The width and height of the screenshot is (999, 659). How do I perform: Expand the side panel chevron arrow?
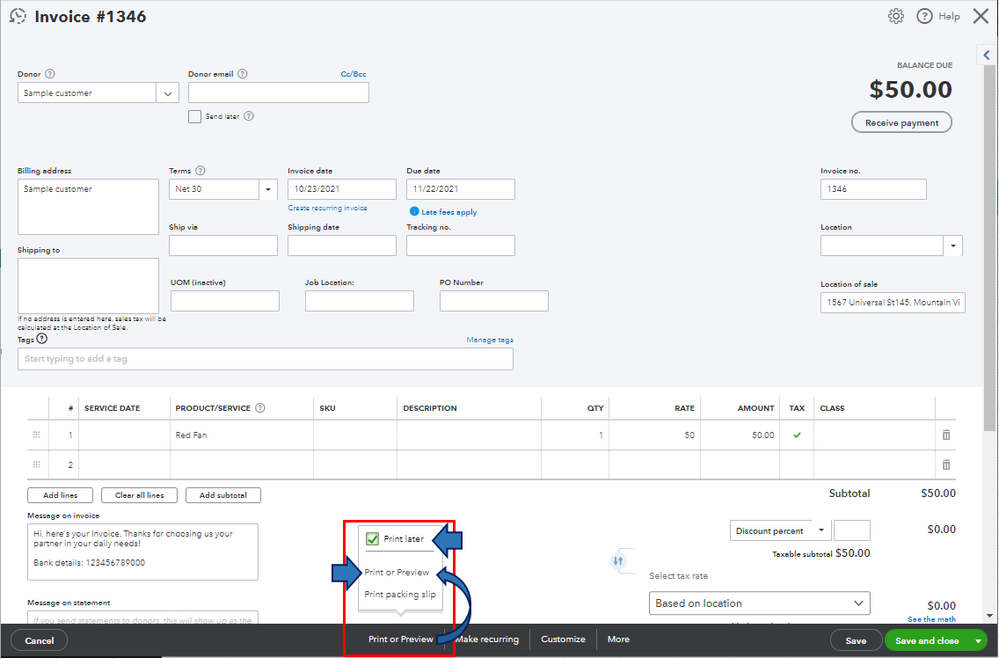click(986, 55)
